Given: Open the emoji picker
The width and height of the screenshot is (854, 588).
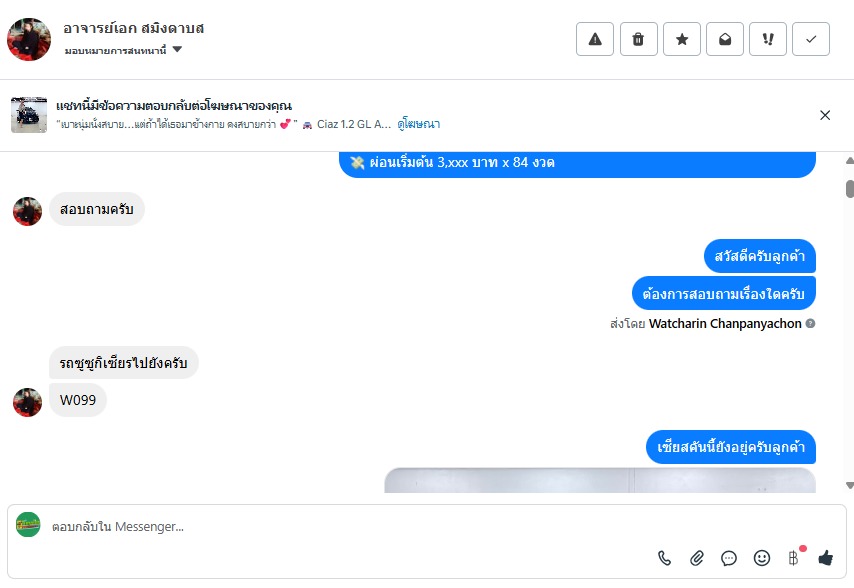Looking at the screenshot, I should pos(761,558).
